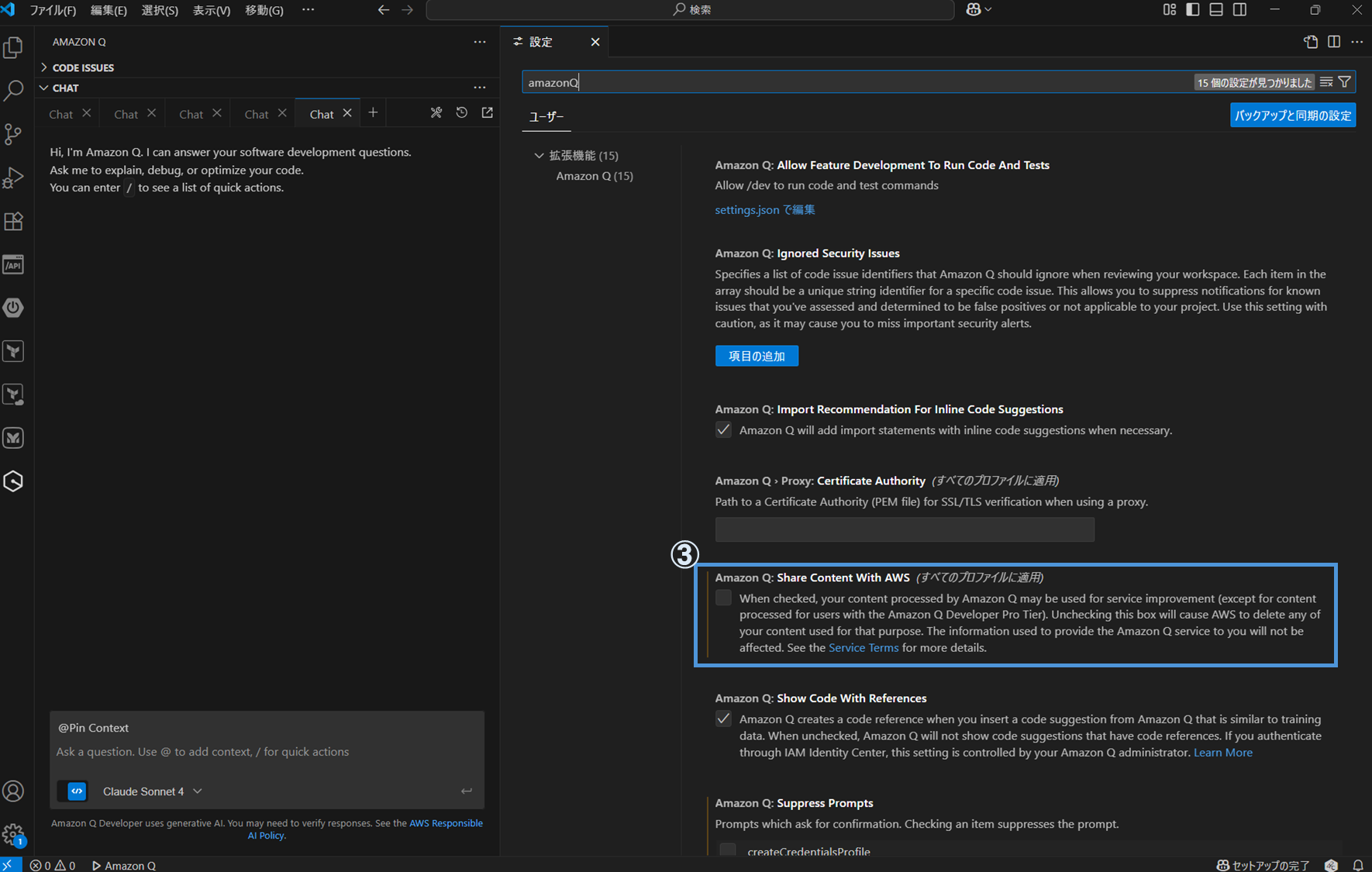The width and height of the screenshot is (1372, 872).
Task: Open the Terraform view without cloud badge
Action: point(13,351)
